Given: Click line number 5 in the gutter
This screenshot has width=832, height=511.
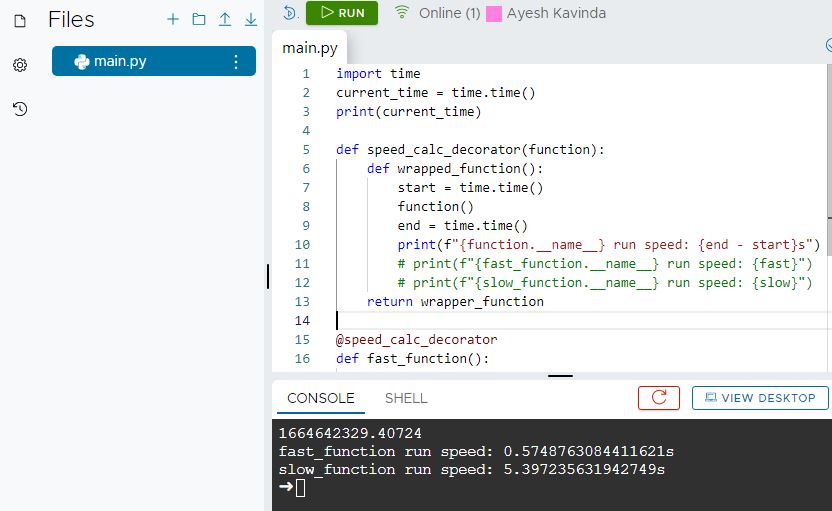Looking at the screenshot, I should pos(306,150).
